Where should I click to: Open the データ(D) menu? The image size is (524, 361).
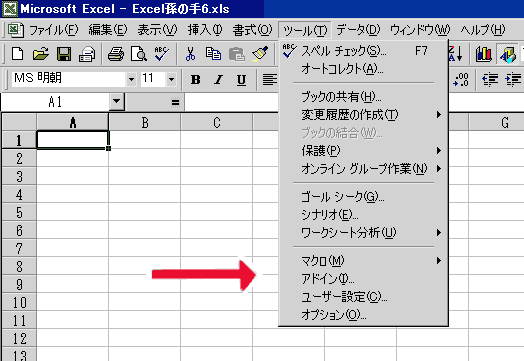coord(358,30)
